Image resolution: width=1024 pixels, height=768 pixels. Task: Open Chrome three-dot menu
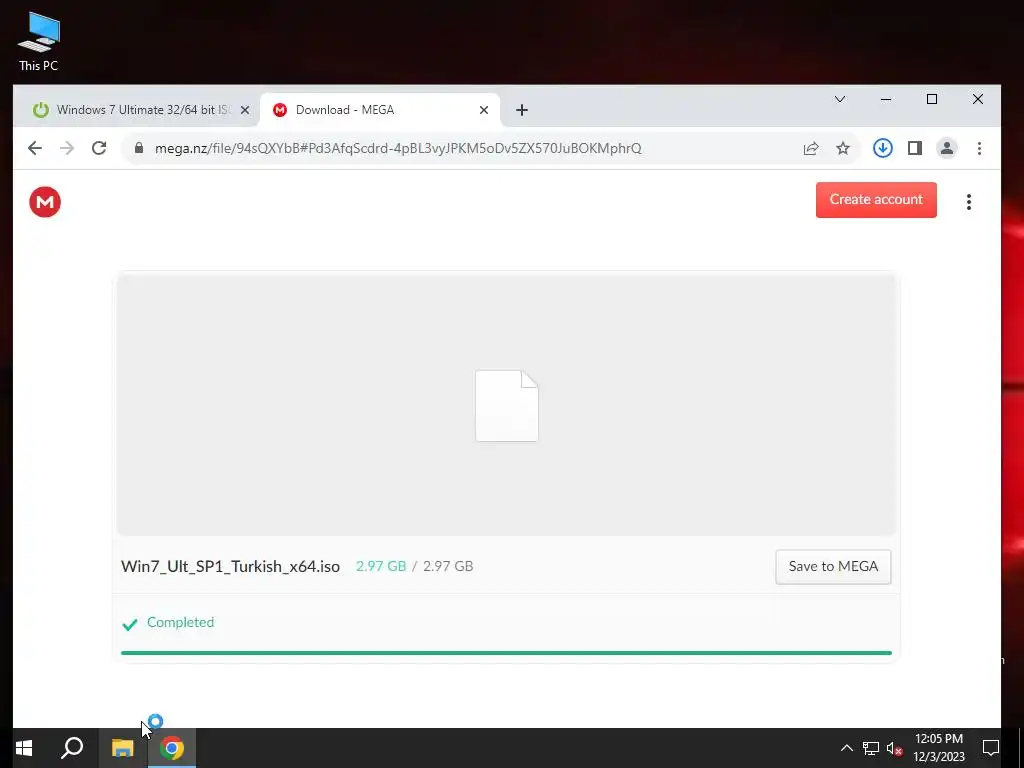click(979, 148)
